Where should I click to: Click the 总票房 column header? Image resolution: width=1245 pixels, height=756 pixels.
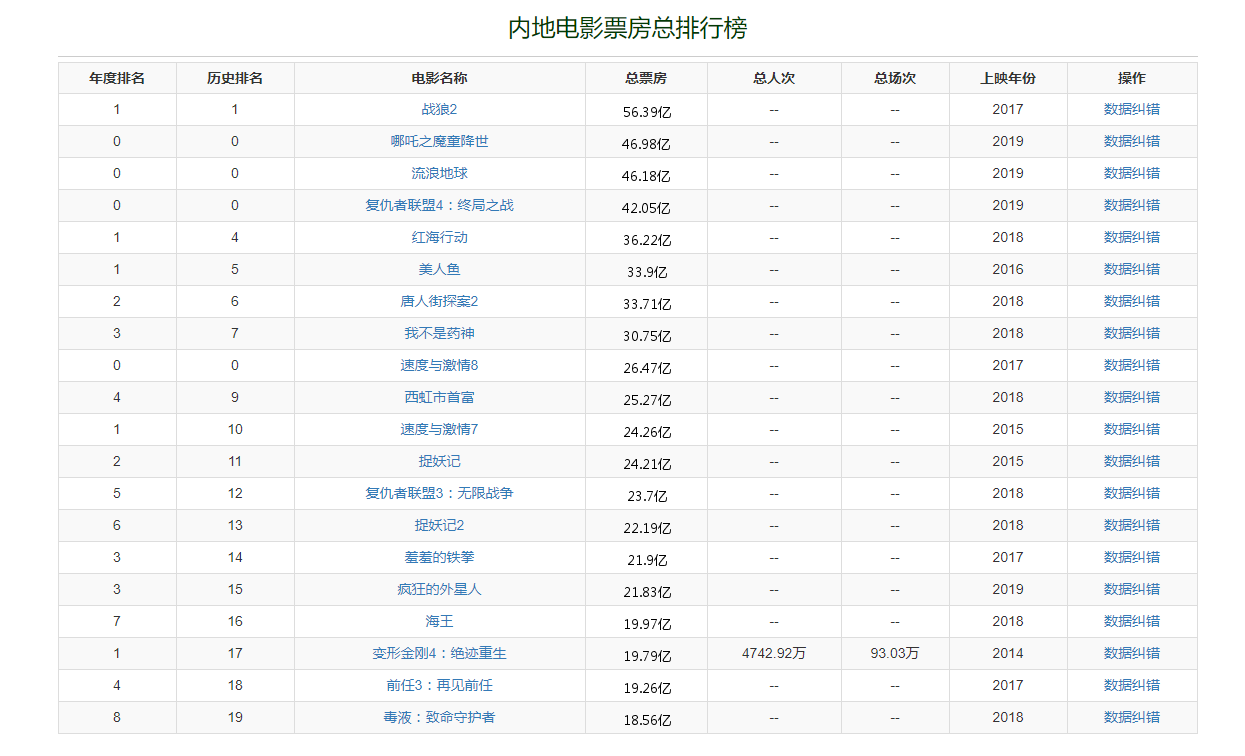pos(646,78)
